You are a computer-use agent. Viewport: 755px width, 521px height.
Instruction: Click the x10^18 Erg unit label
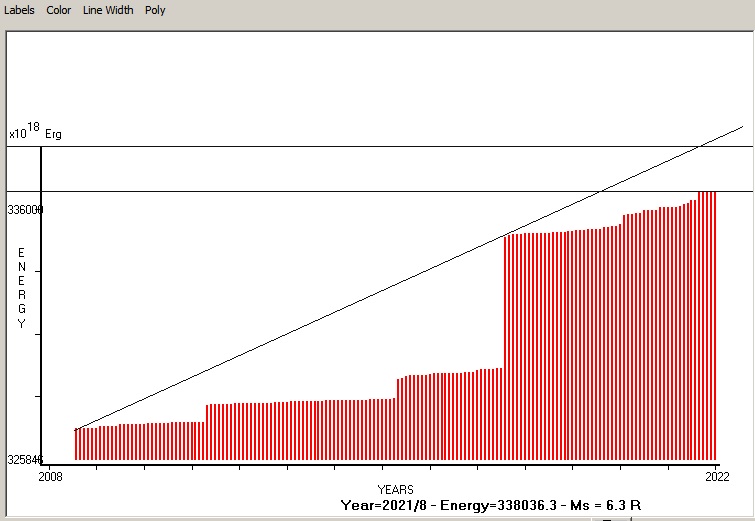(35, 132)
